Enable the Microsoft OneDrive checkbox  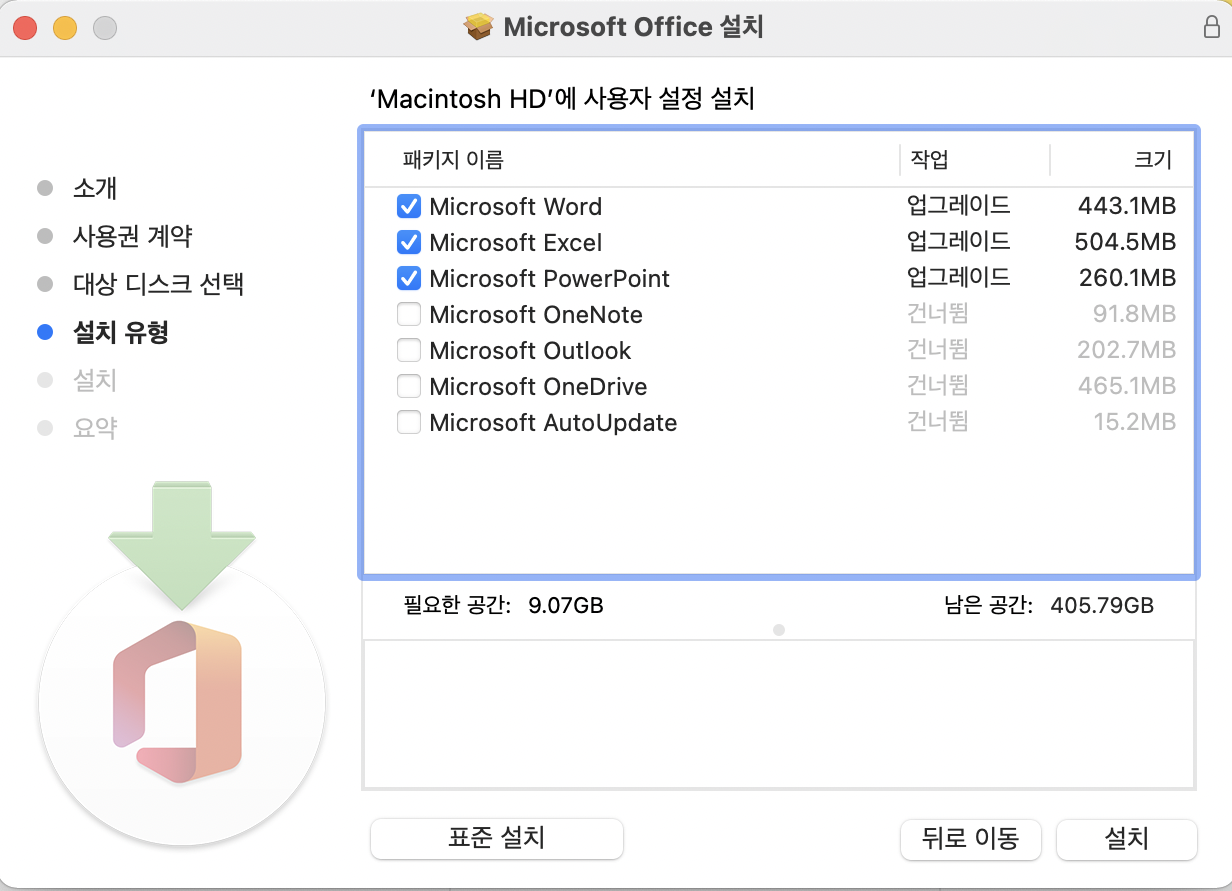pyautogui.click(x=408, y=387)
